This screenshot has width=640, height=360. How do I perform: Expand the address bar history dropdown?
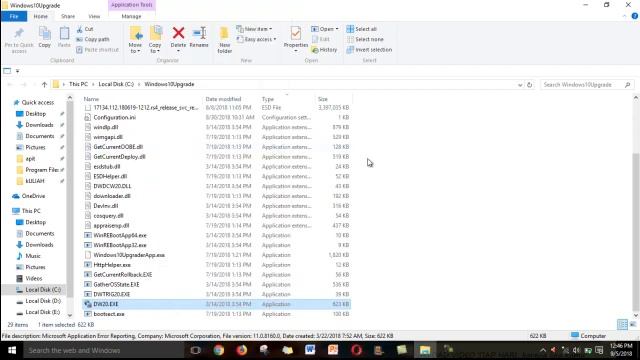(520, 85)
